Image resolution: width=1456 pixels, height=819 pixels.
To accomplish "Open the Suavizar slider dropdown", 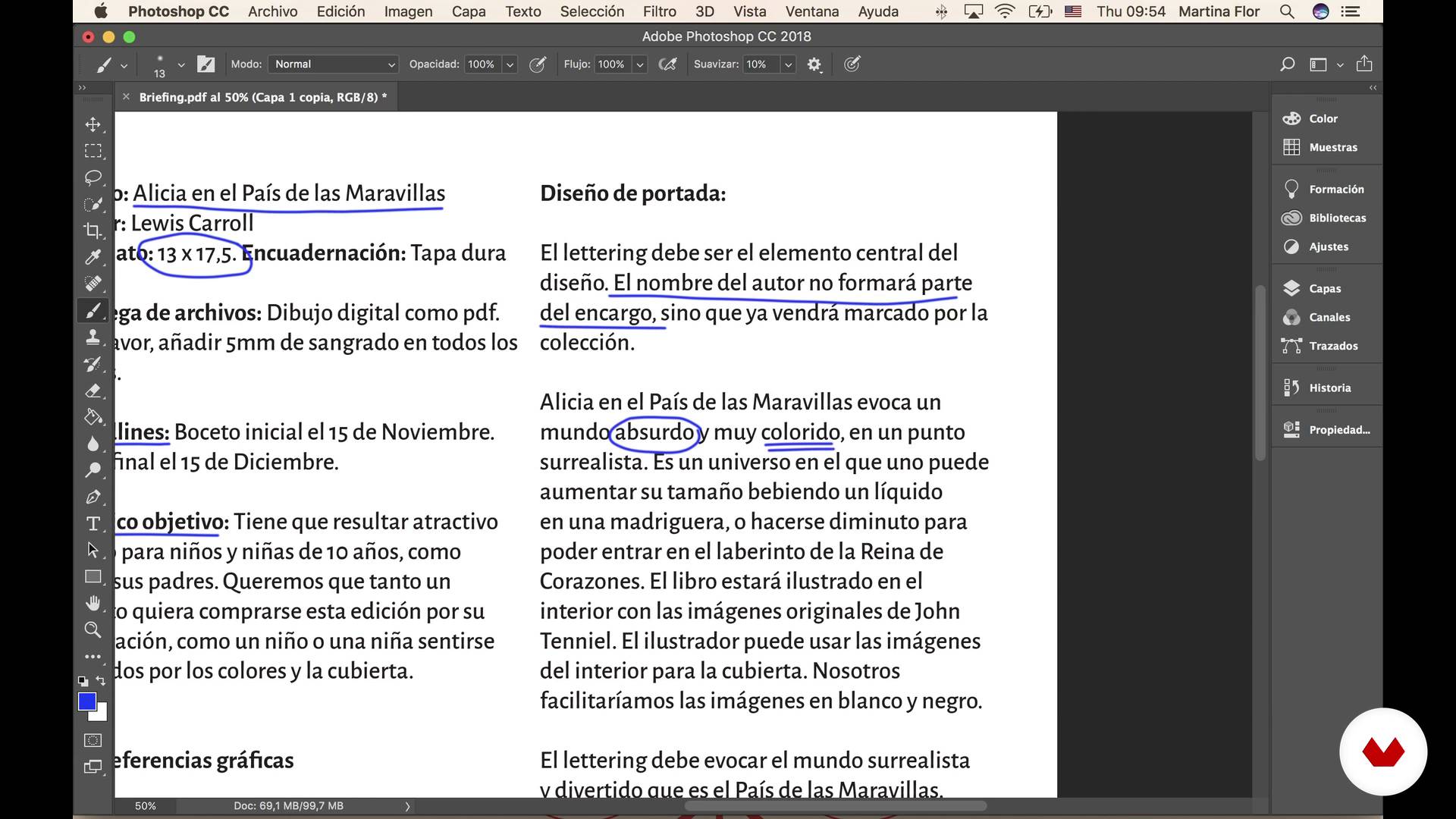I will pyautogui.click(x=789, y=64).
